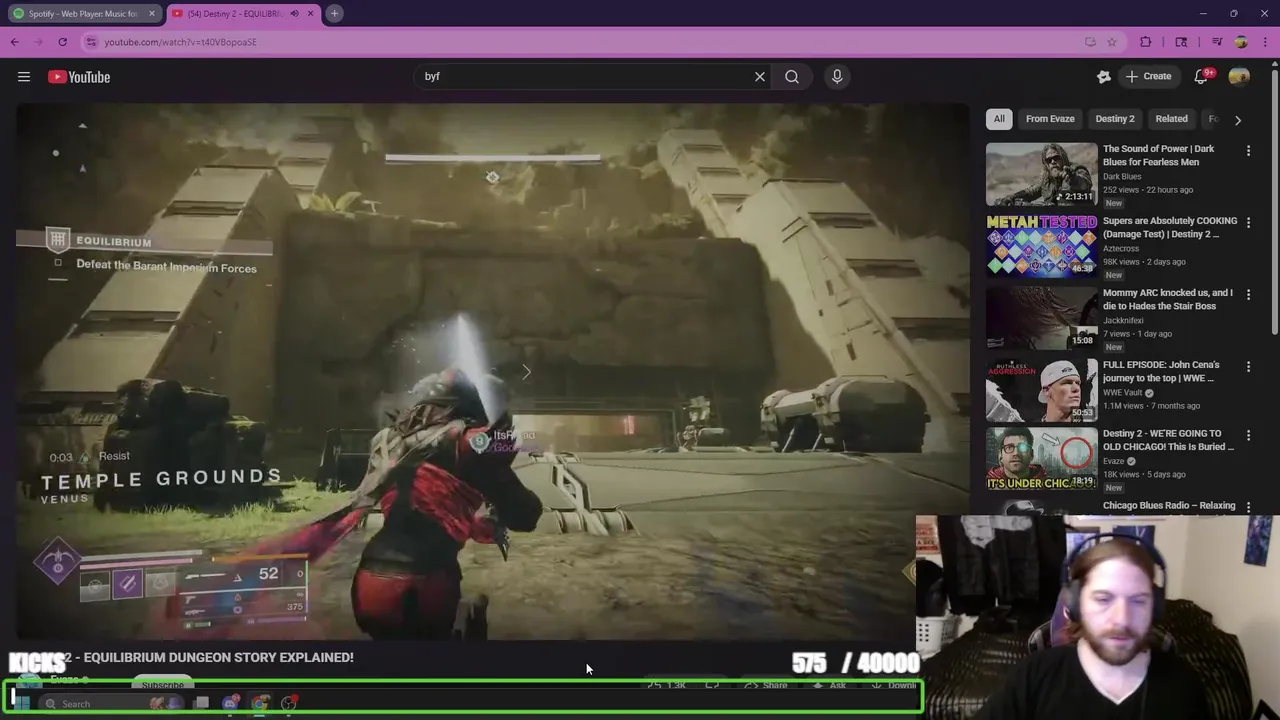Visit the Aztecross channel name
Screen dimensions: 1280x720
pyautogui.click(x=1121, y=249)
